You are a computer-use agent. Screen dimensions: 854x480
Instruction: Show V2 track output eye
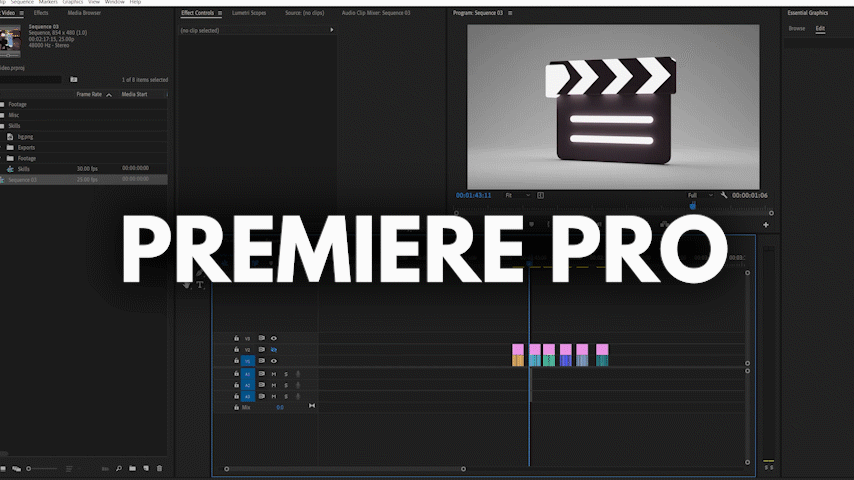tap(274, 350)
